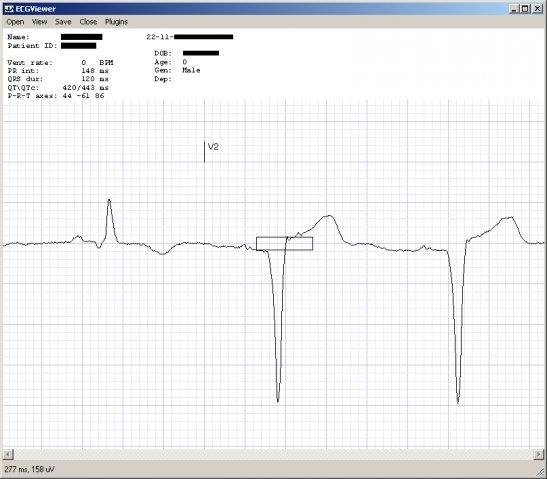Click the scroll right arrow of horizontal scrollbar
The height and width of the screenshot is (479, 547).
[539, 455]
